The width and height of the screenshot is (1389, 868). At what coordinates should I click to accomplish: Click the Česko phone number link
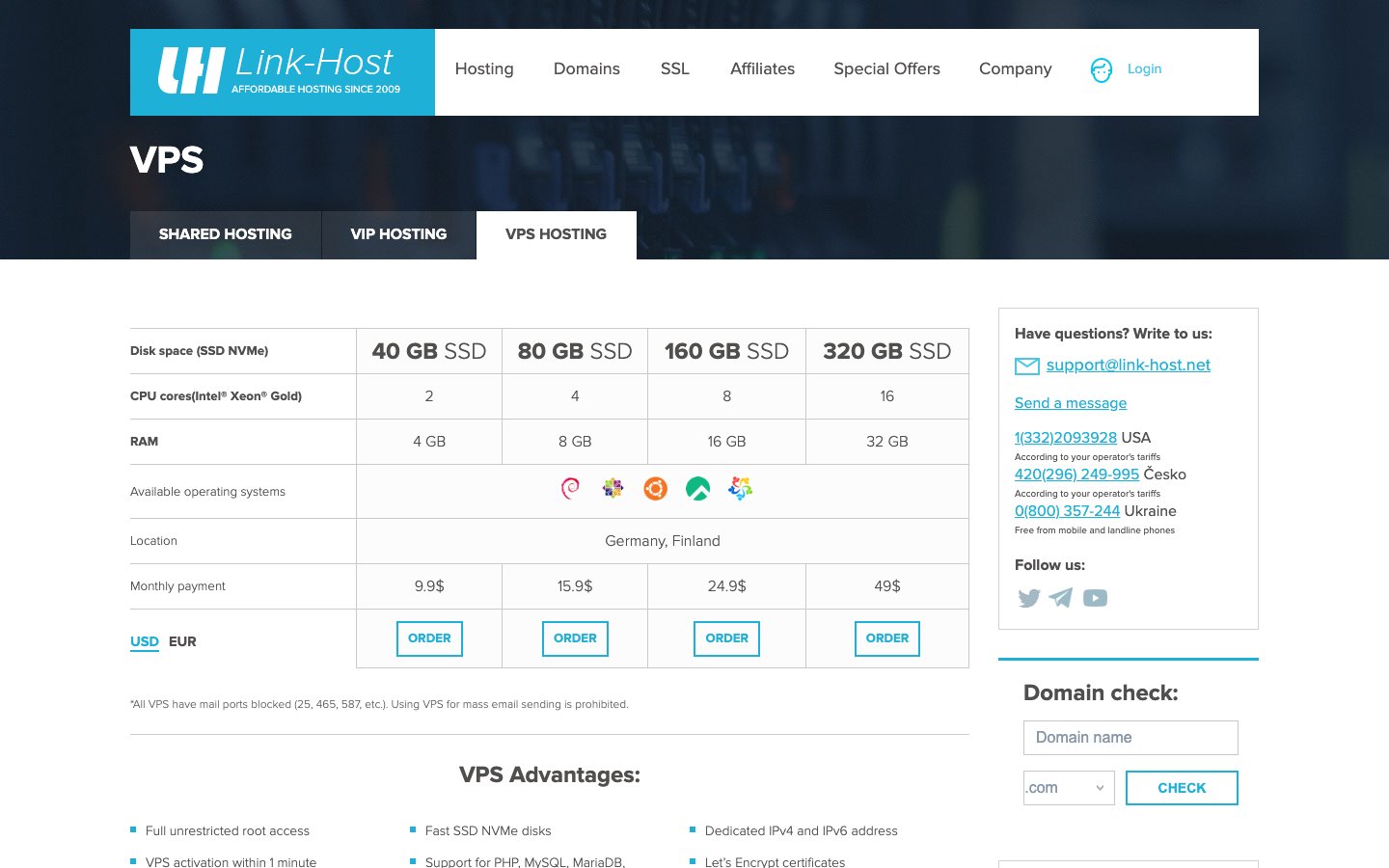coord(1076,475)
